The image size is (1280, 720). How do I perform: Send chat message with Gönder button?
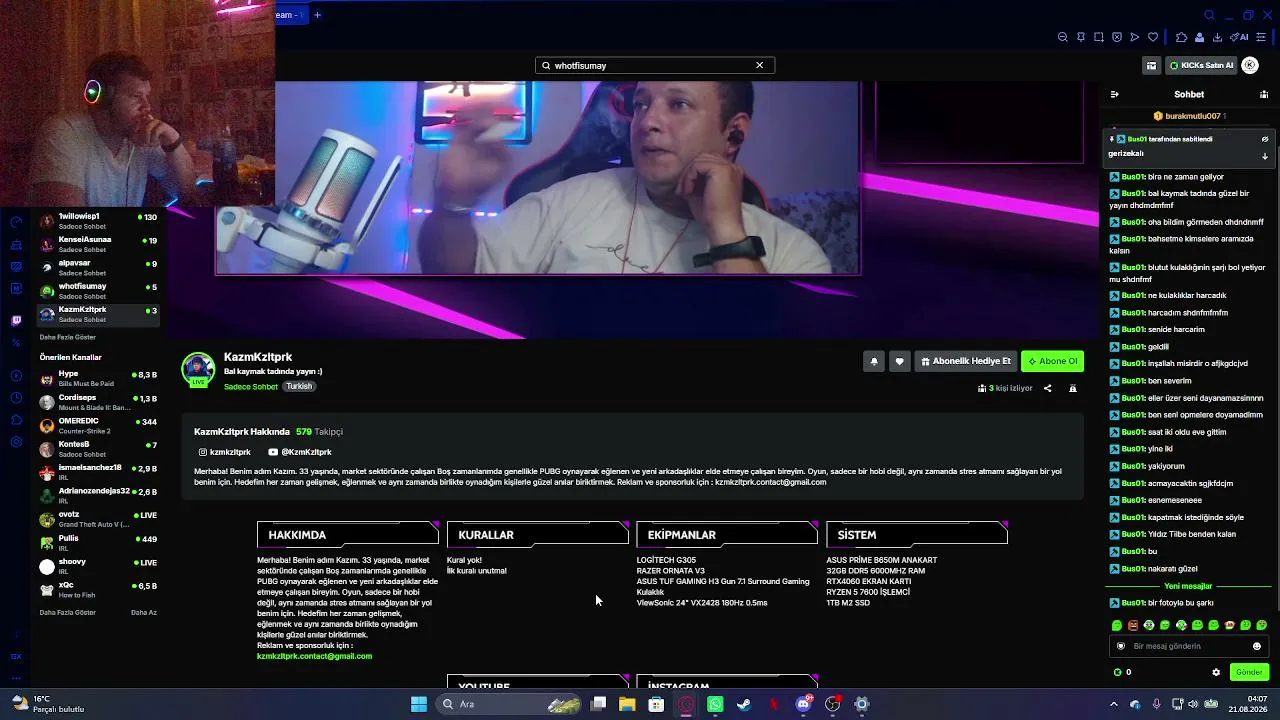(x=1249, y=672)
